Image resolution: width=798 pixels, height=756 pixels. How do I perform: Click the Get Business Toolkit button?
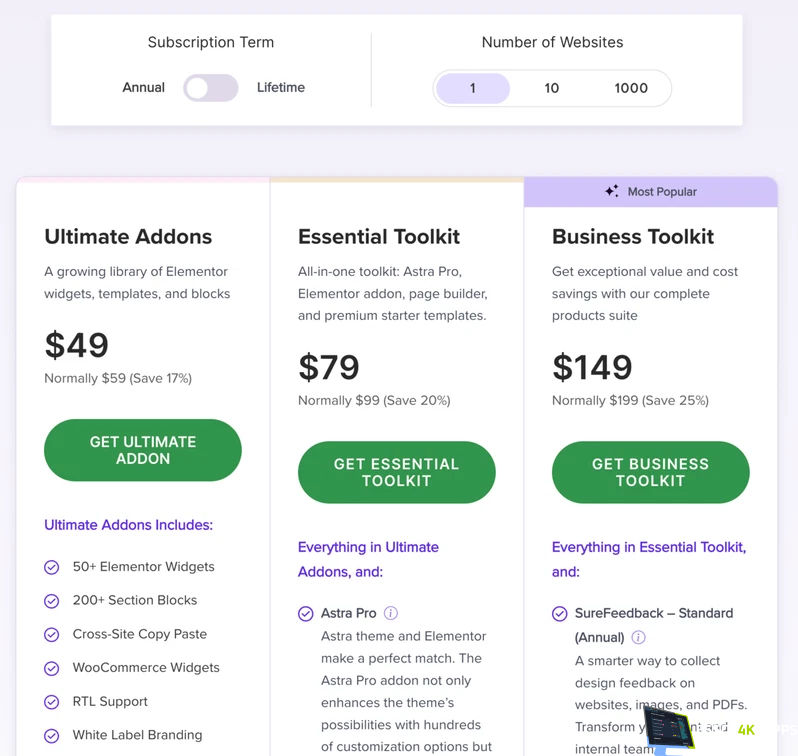point(650,472)
